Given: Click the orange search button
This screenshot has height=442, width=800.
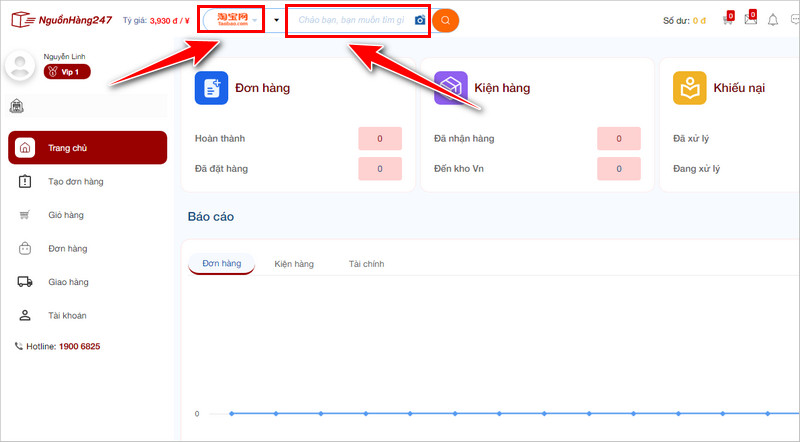Looking at the screenshot, I should coord(445,20).
